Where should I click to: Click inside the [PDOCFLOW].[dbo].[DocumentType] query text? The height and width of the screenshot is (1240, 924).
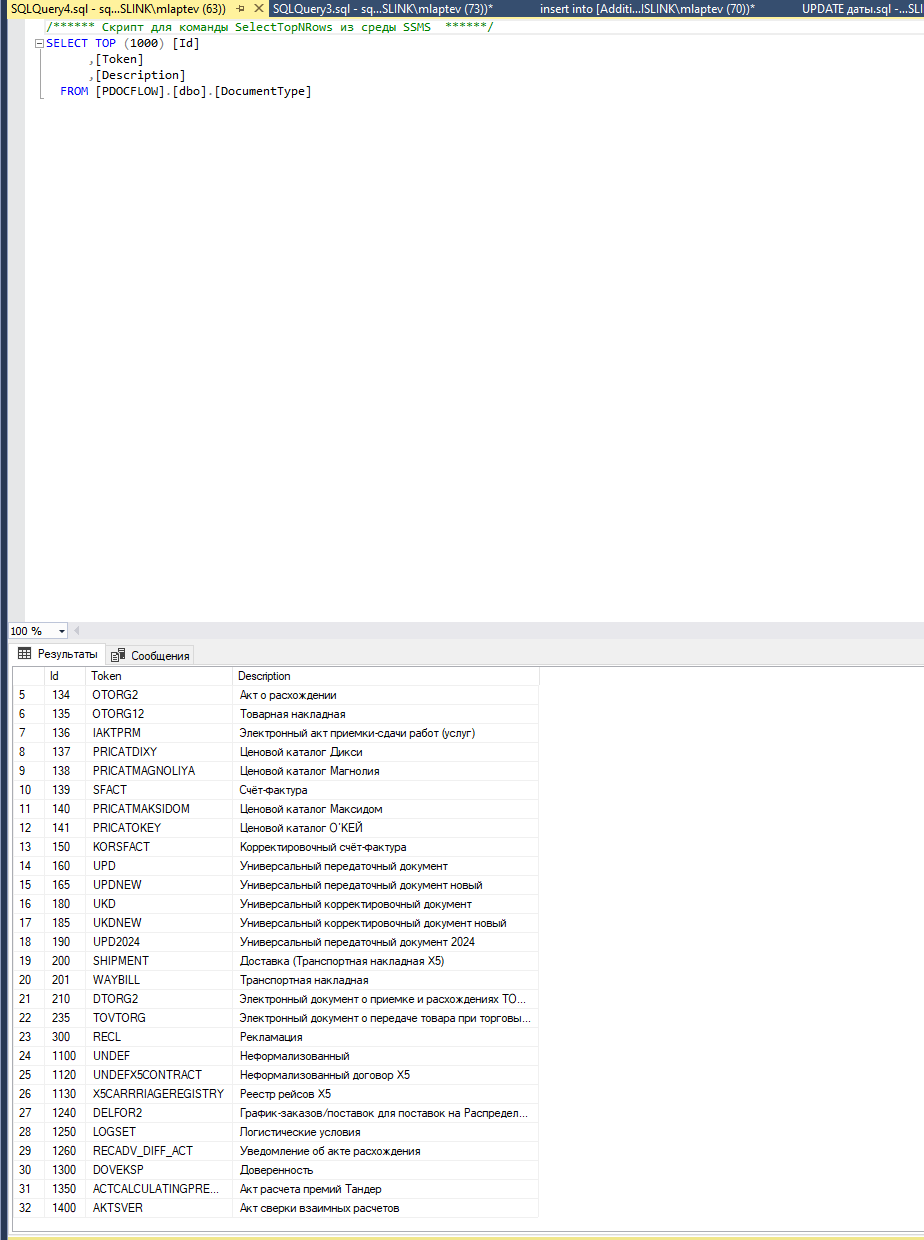pos(203,91)
